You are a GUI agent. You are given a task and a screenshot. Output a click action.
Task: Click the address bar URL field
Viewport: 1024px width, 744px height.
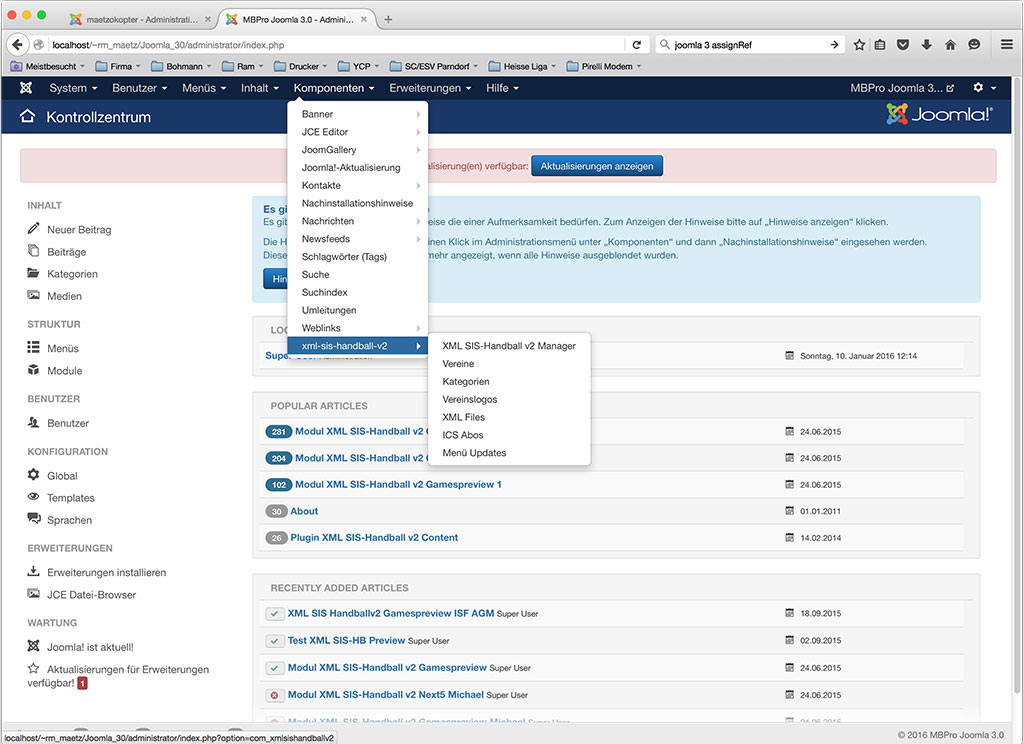tap(336, 44)
